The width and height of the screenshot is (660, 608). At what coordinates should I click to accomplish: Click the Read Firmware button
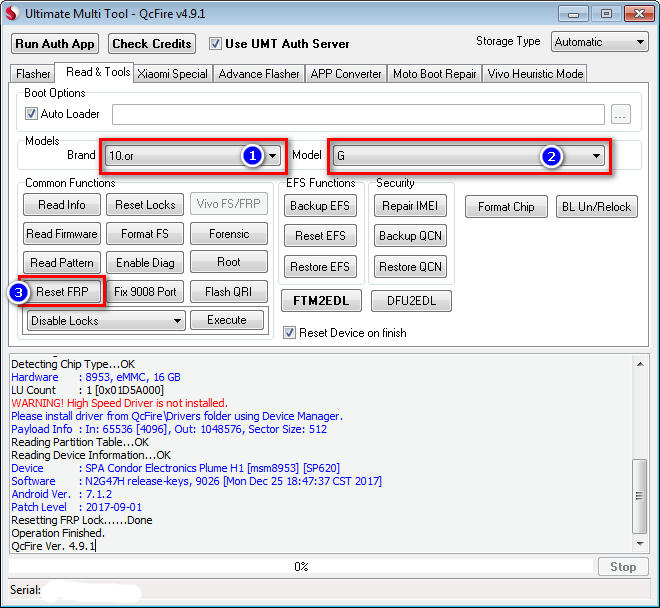pyautogui.click(x=62, y=234)
